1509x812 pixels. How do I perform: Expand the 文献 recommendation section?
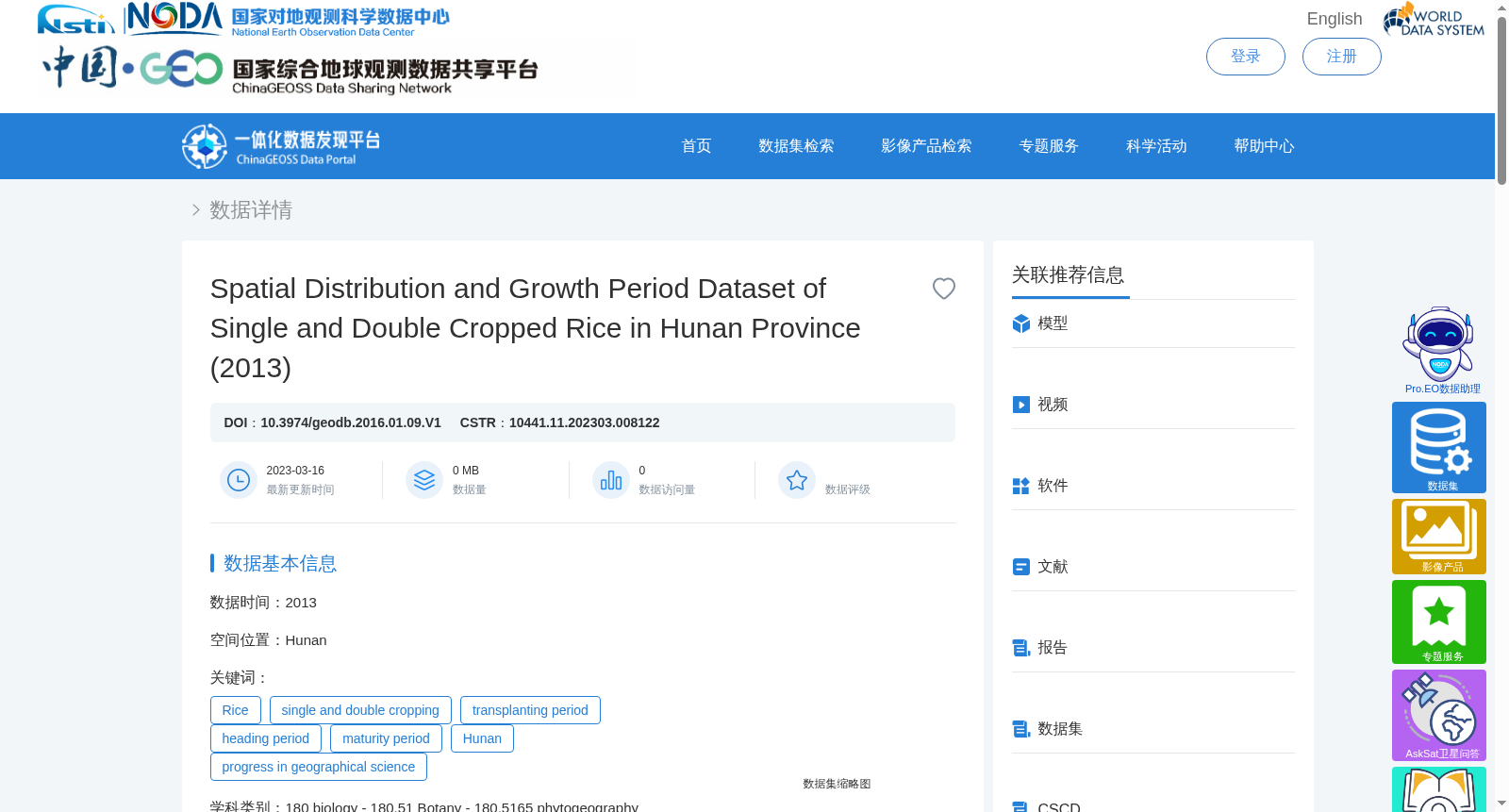tap(1152, 567)
